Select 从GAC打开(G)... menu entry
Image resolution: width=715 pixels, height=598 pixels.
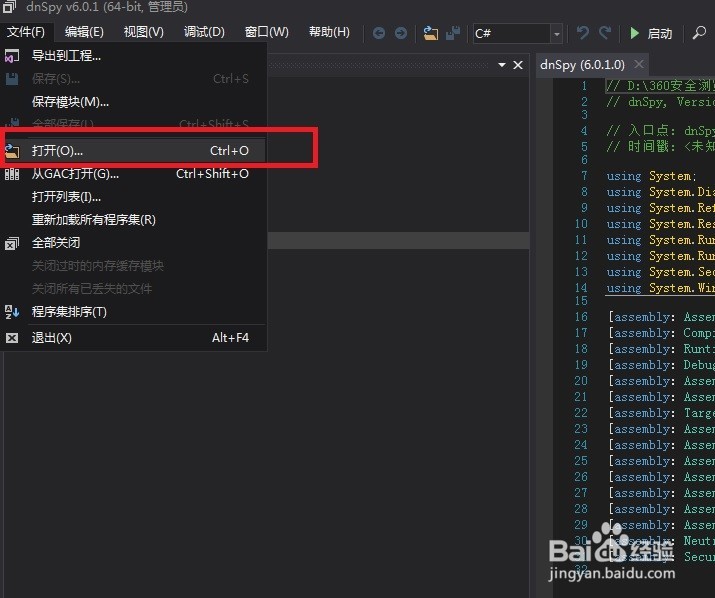pos(134,174)
